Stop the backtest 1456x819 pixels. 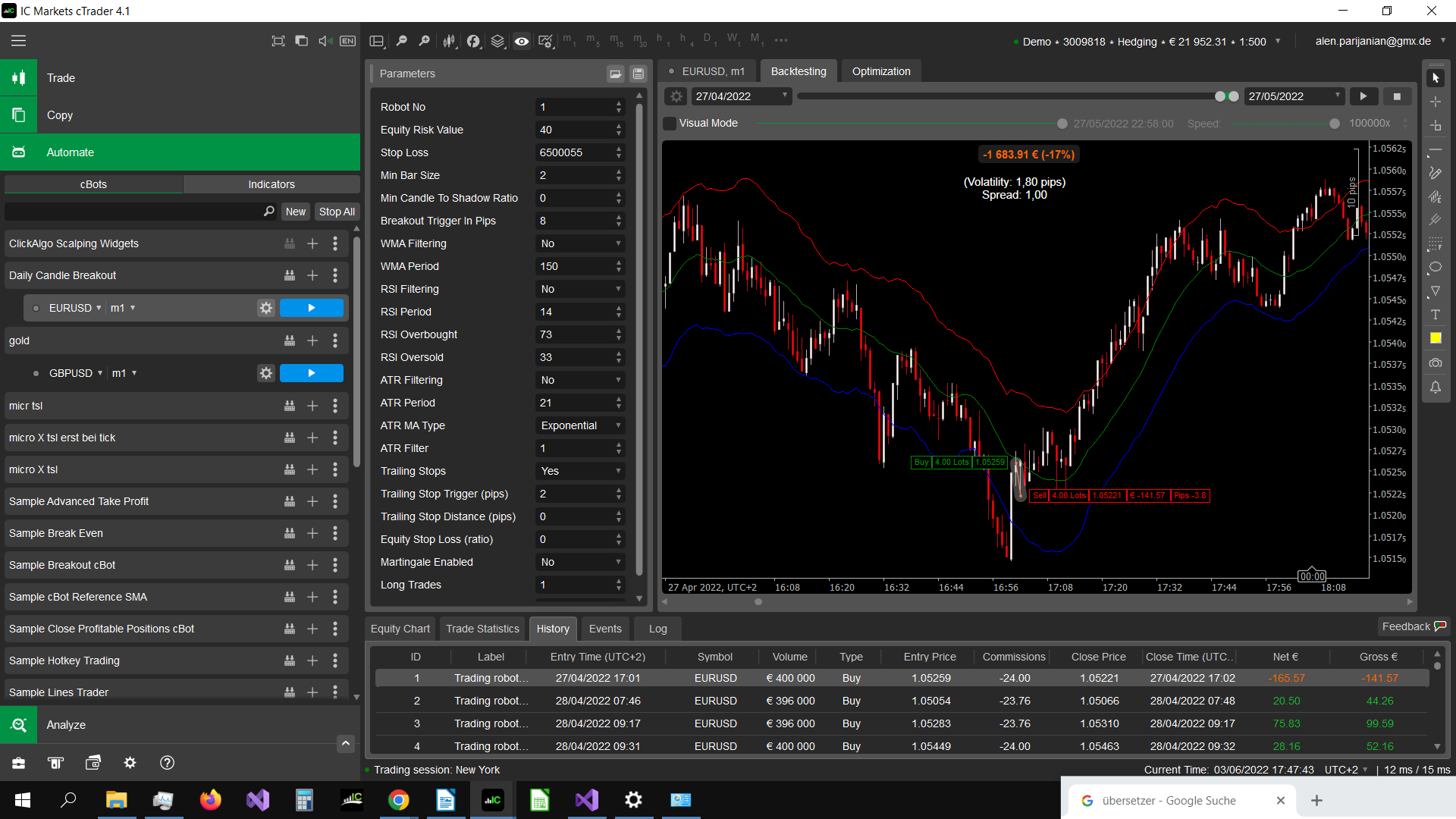(x=1397, y=96)
